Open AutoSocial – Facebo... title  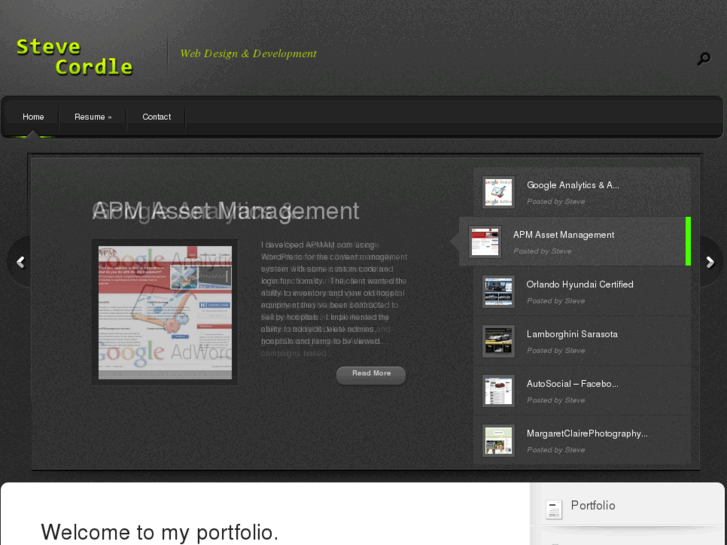(x=572, y=384)
